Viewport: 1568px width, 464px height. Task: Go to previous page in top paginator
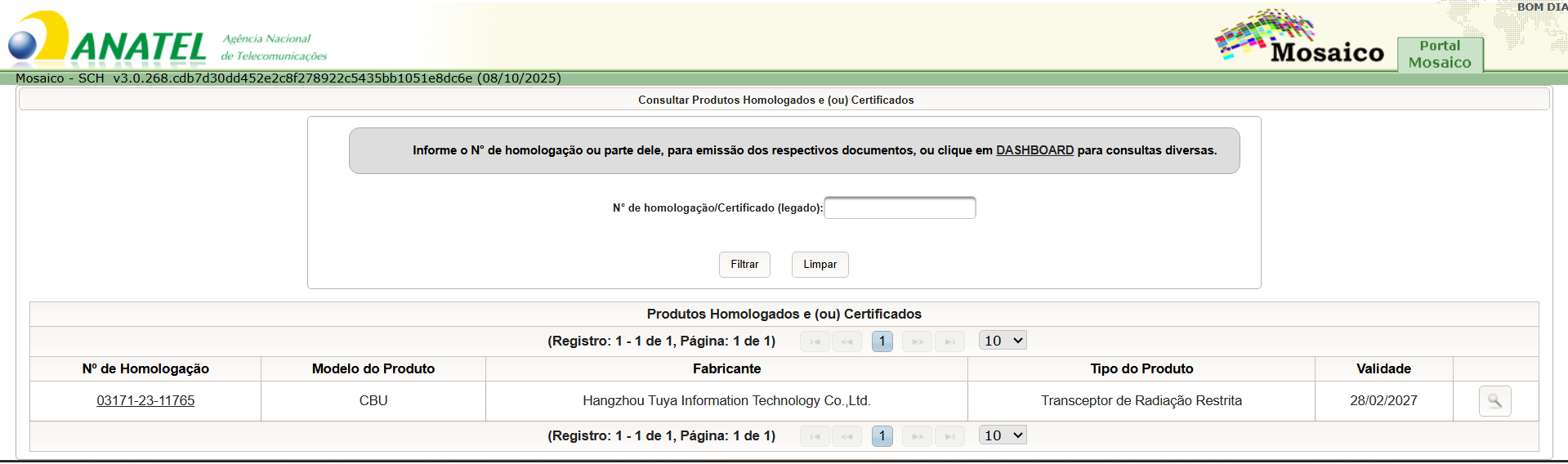pyautogui.click(x=847, y=341)
